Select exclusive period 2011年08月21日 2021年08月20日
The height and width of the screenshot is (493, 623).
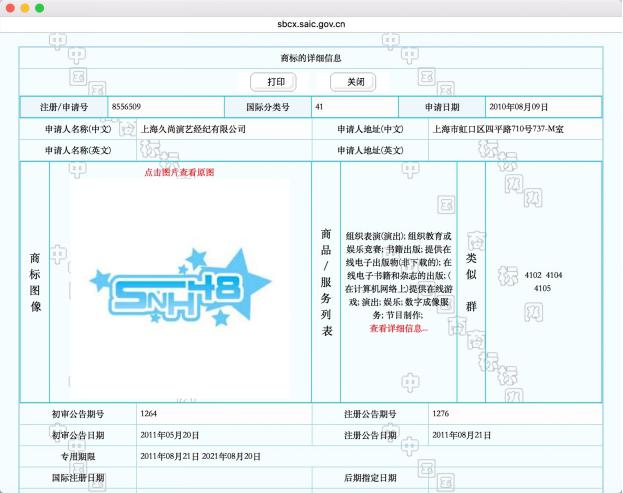pyautogui.click(x=200, y=456)
